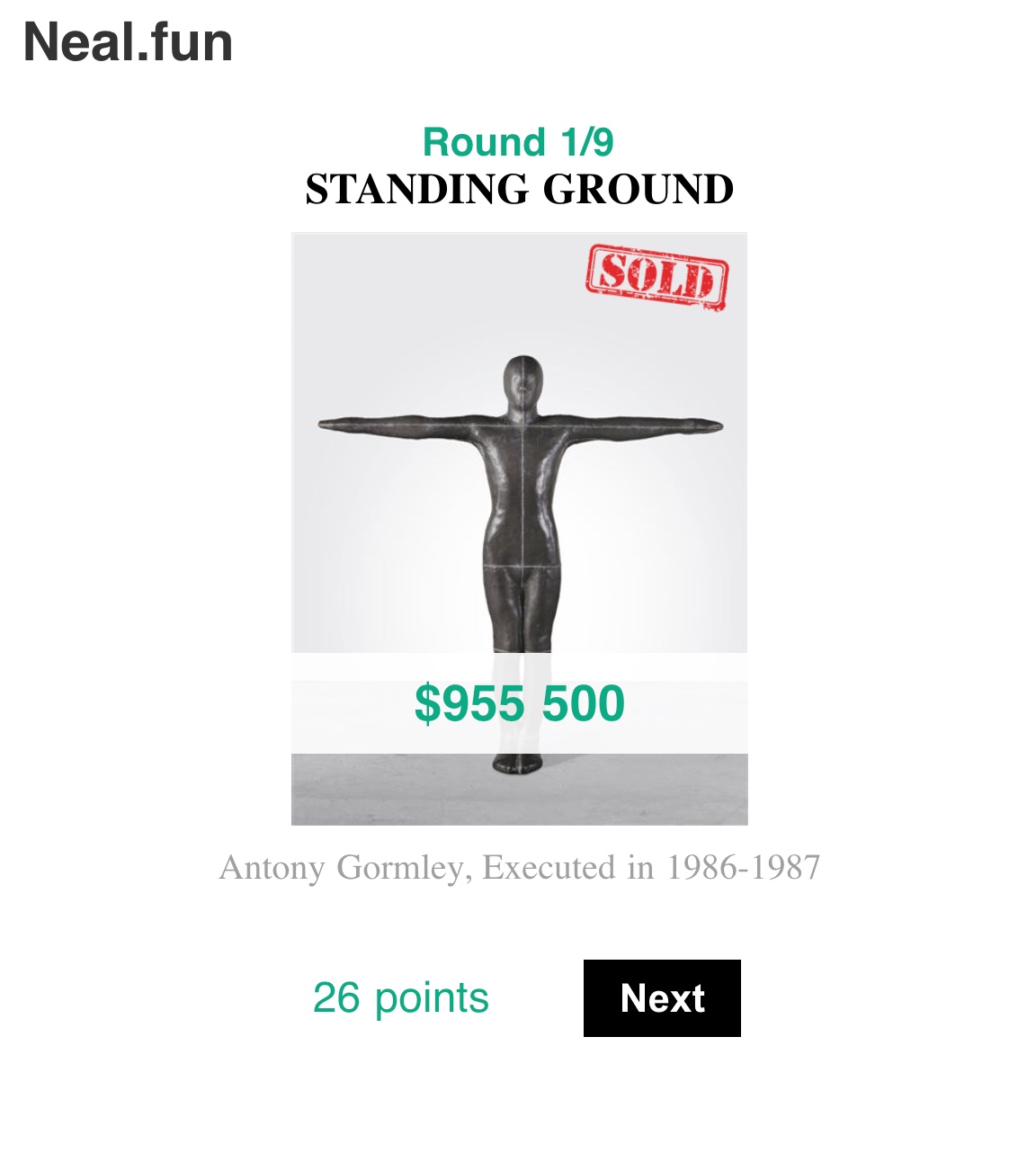Click the Executed in 1986-1987 date text

coord(651,868)
